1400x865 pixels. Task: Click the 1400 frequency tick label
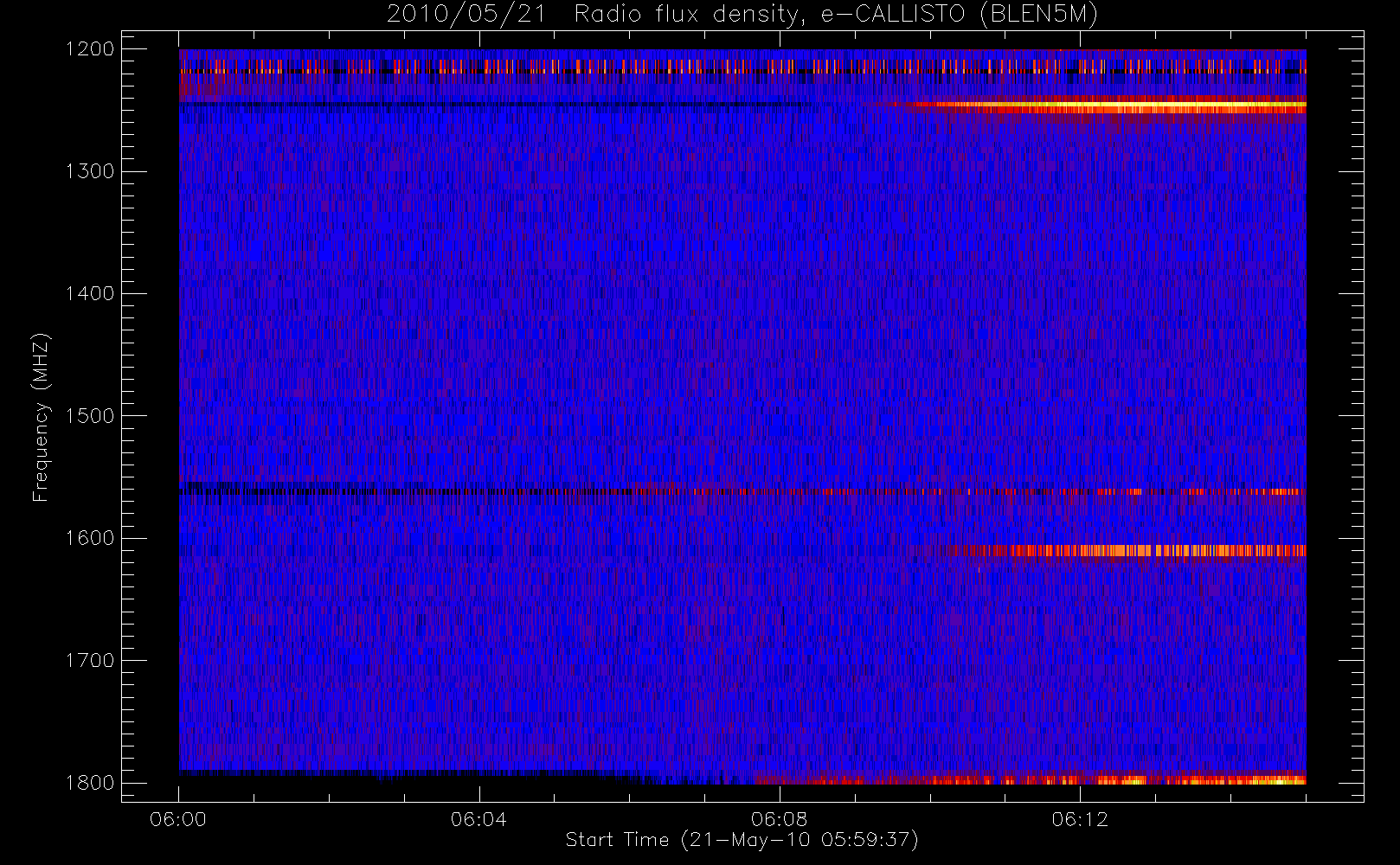[90, 293]
